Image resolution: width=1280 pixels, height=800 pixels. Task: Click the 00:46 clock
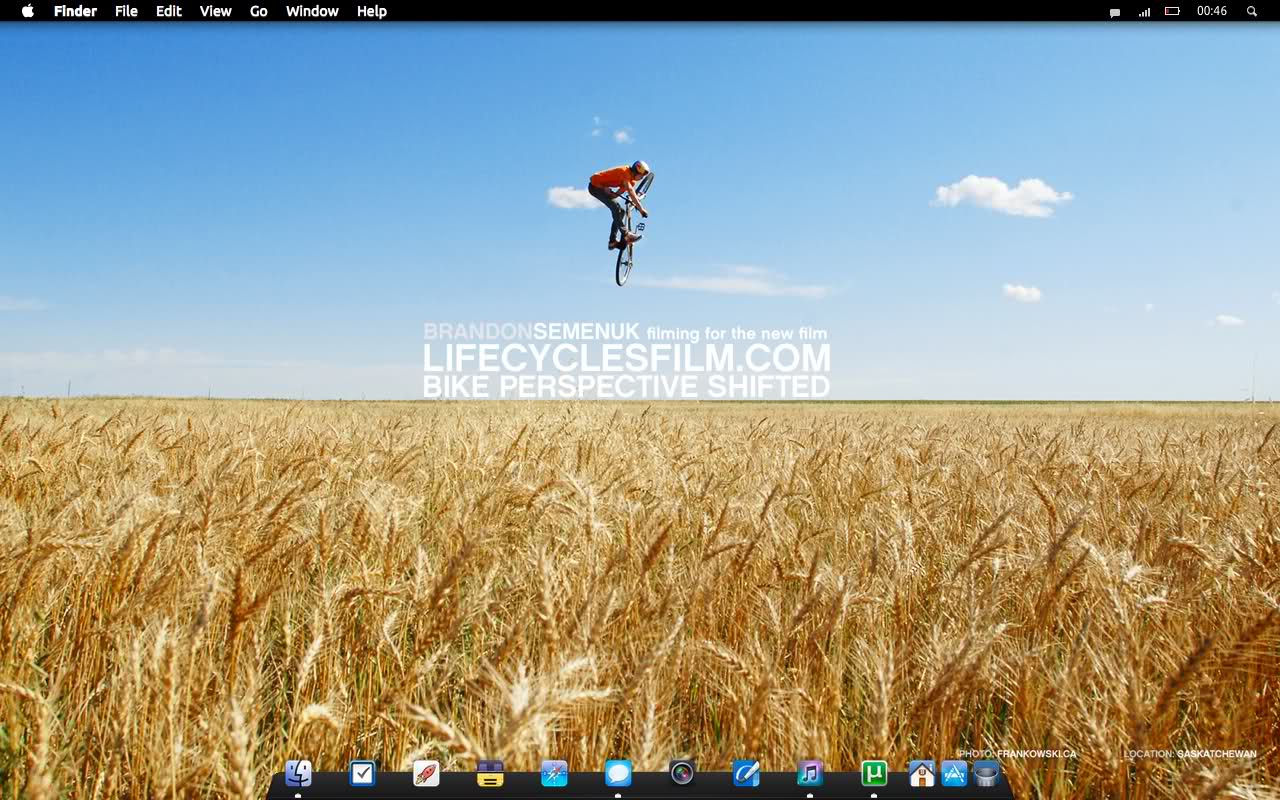tap(1212, 11)
